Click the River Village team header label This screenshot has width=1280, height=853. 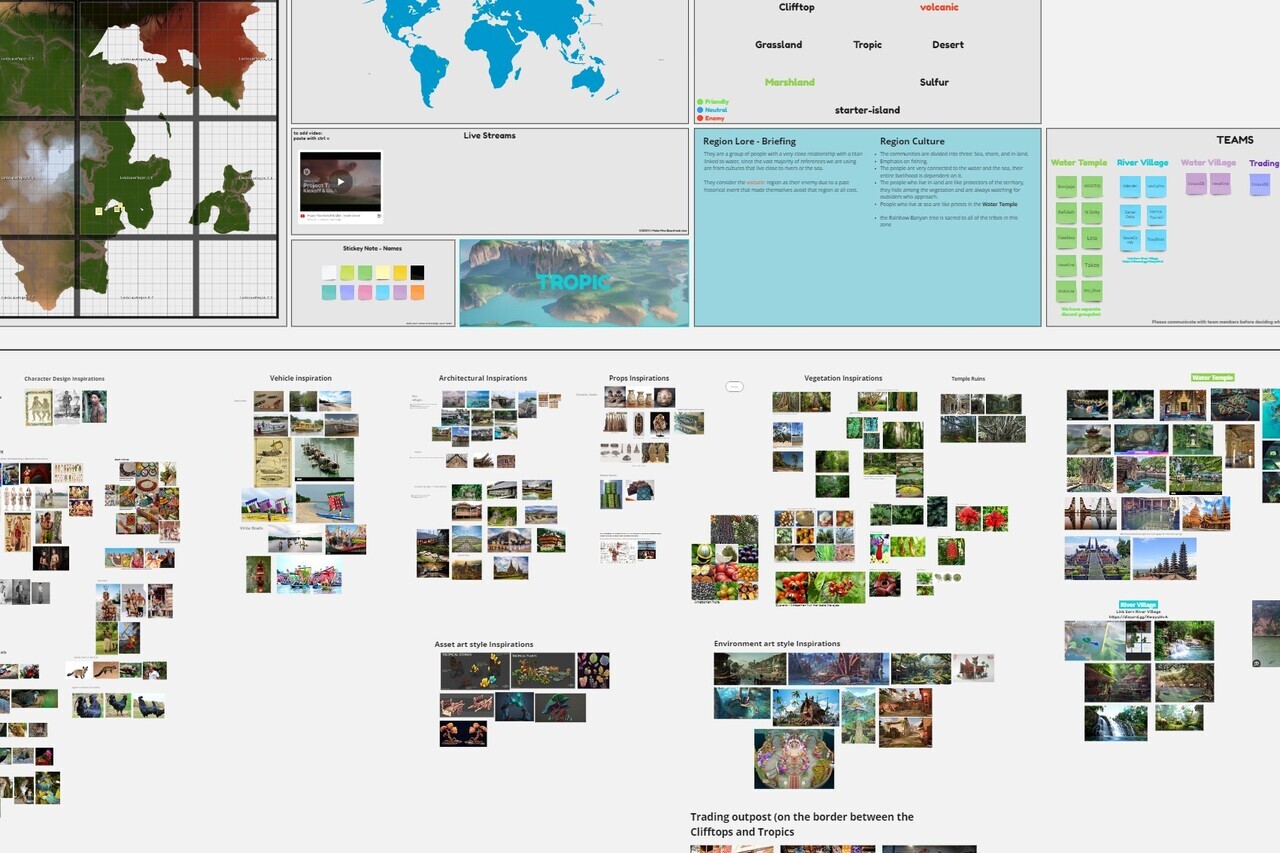pyautogui.click(x=1143, y=163)
